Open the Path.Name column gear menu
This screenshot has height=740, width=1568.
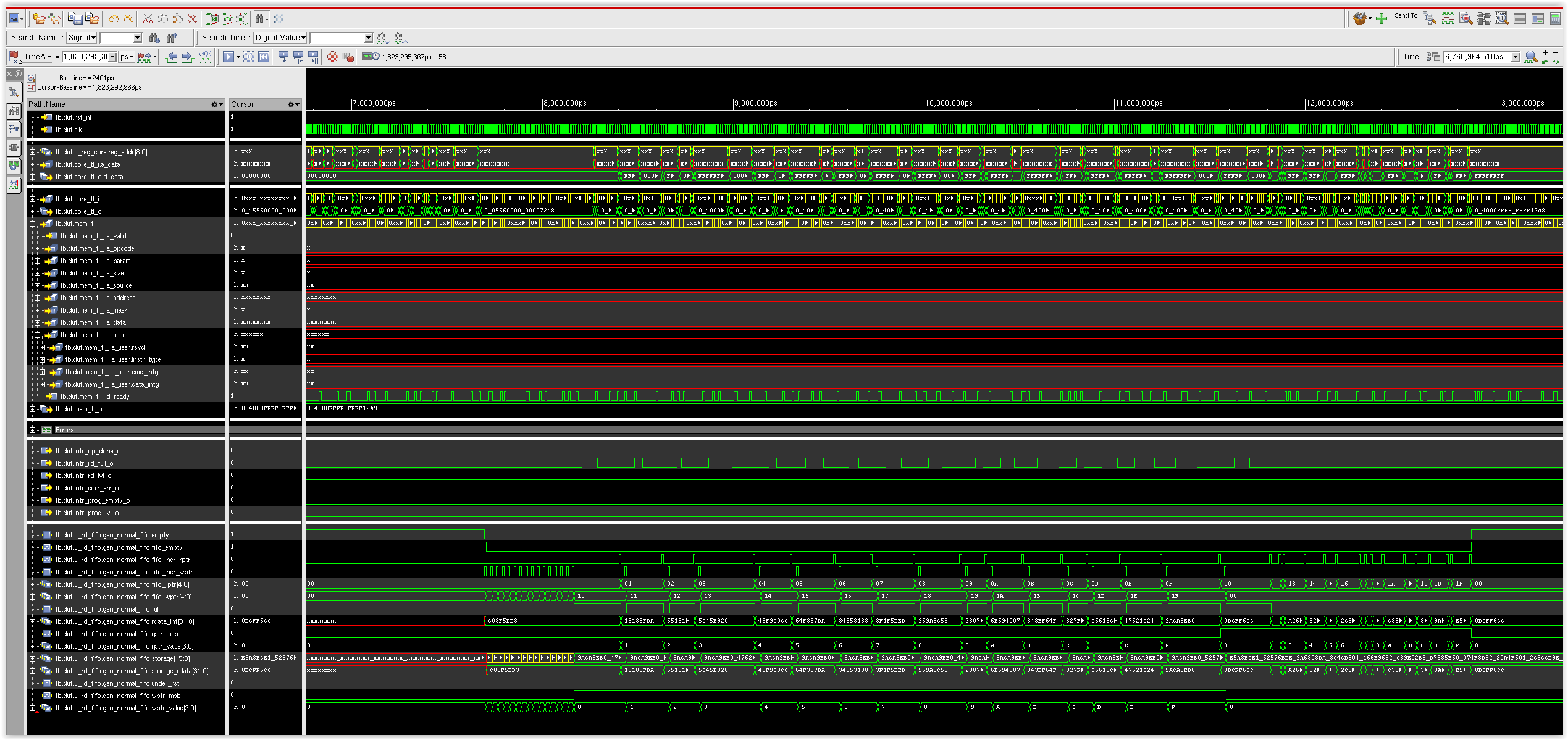(214, 104)
